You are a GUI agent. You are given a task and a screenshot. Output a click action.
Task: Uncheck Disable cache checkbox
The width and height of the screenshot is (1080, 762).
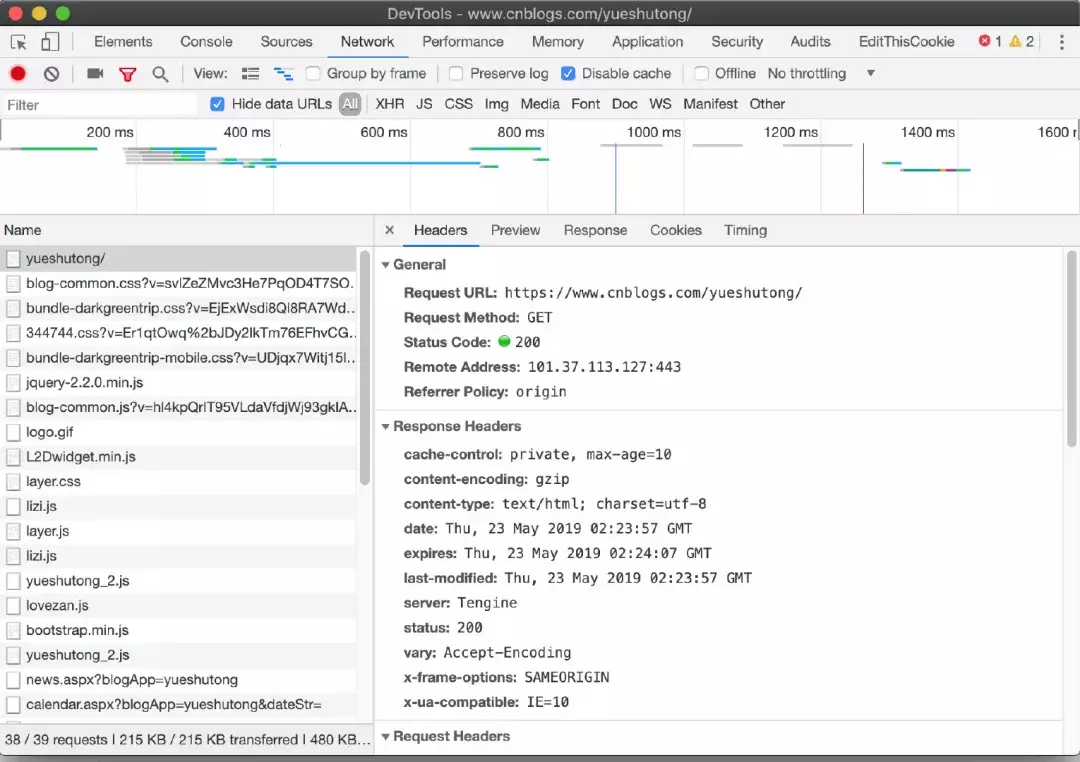pyautogui.click(x=568, y=74)
